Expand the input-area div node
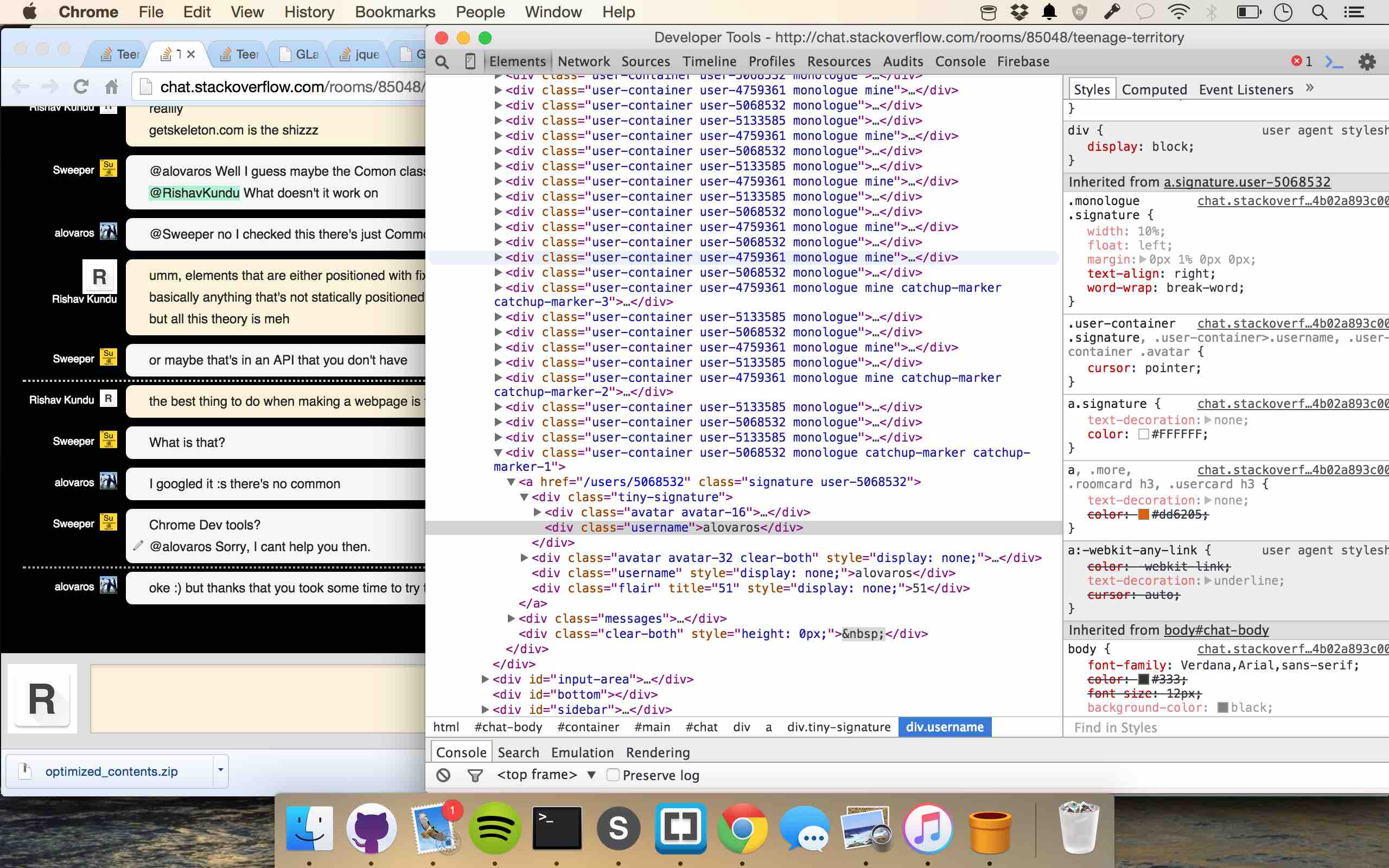 tap(485, 679)
